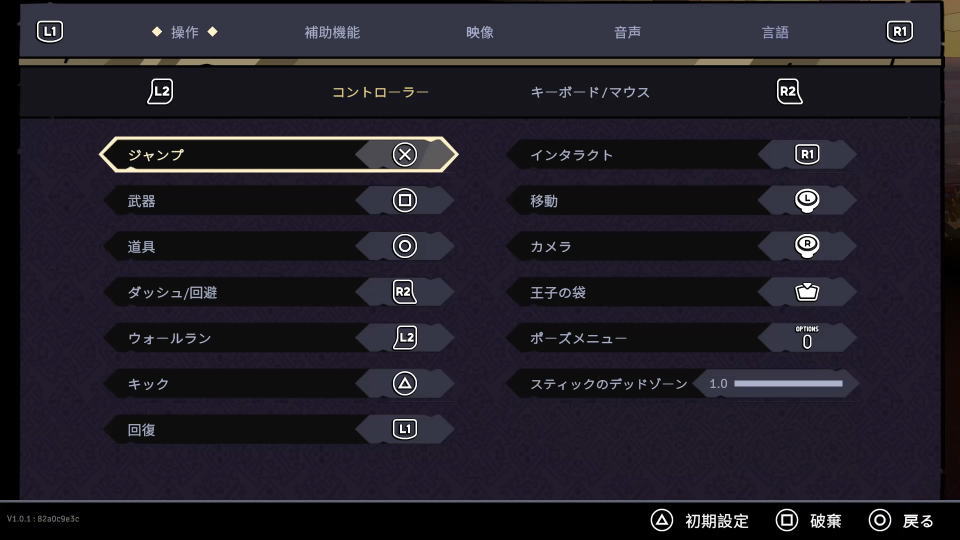Click the OPTIONS icon for ポーズメニュー
This screenshot has width=960, height=540.
(x=807, y=337)
